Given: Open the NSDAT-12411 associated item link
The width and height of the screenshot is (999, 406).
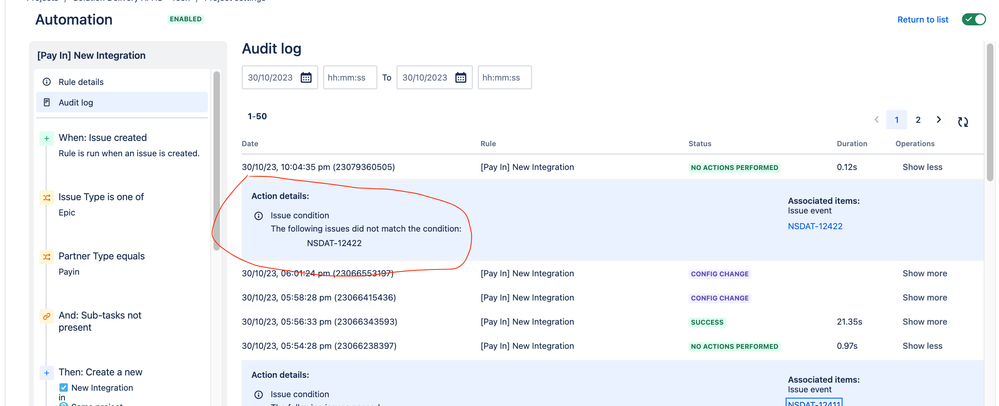Looking at the screenshot, I should [x=814, y=403].
